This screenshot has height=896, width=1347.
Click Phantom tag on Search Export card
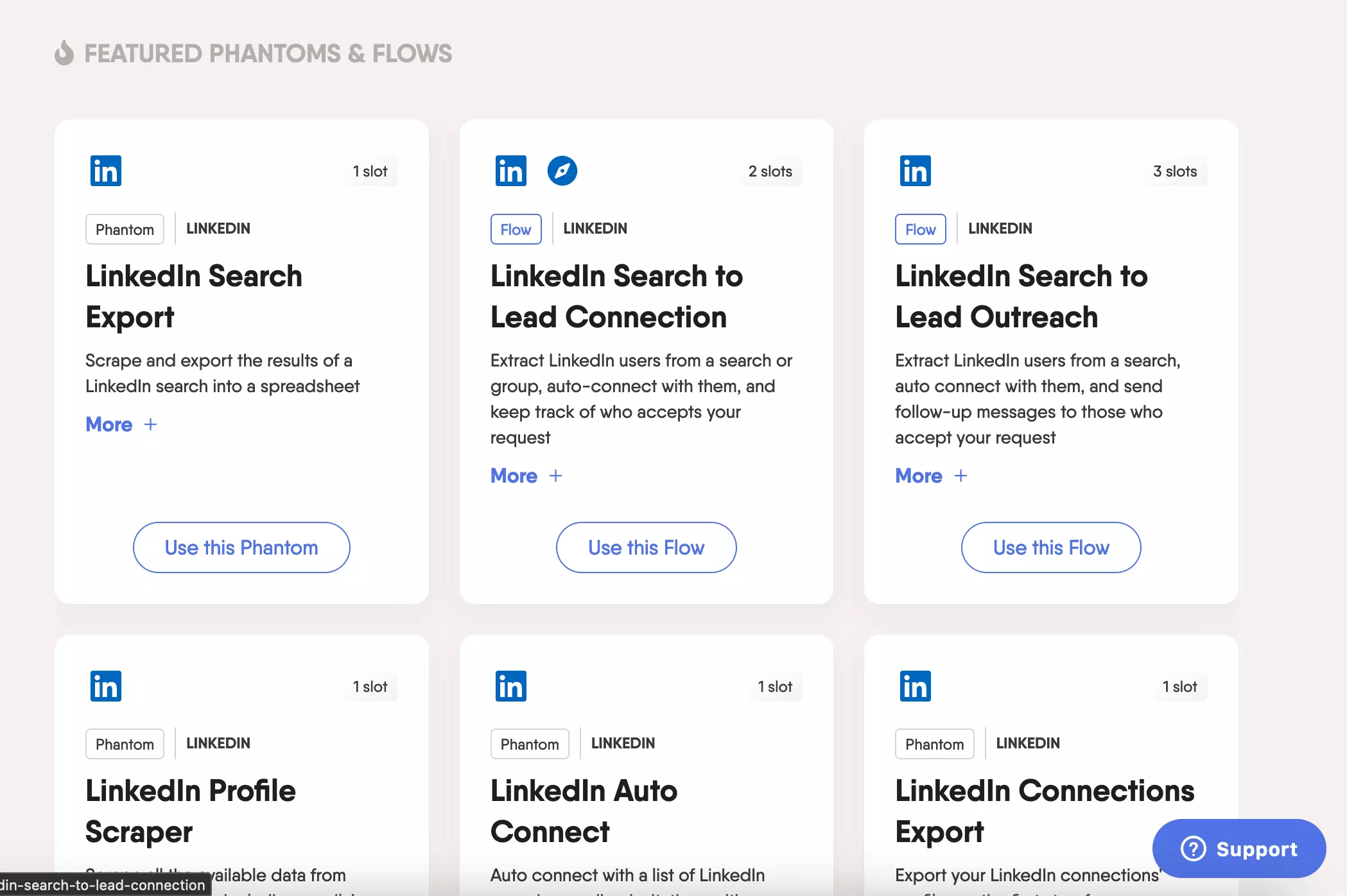click(x=125, y=229)
